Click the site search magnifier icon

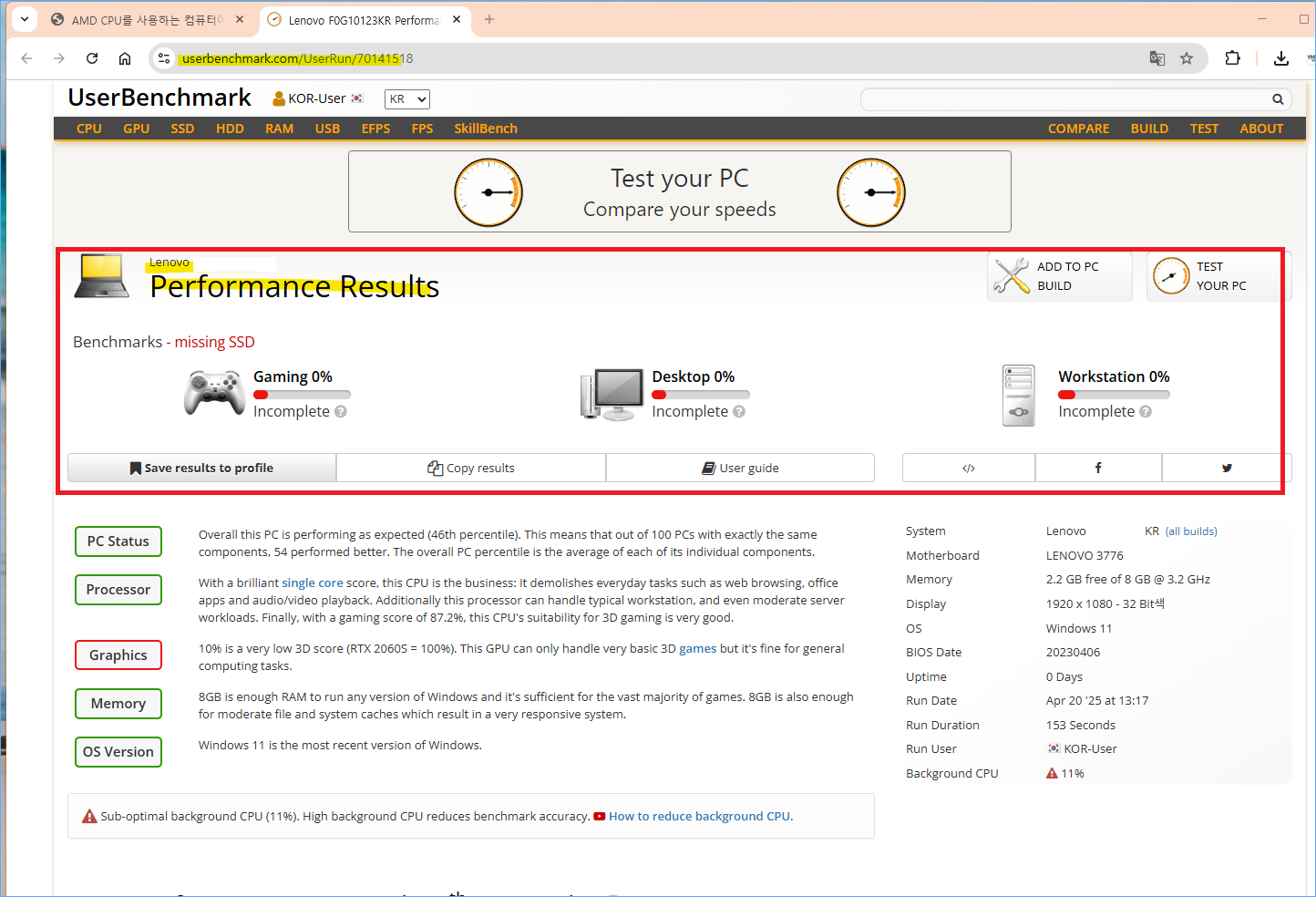pyautogui.click(x=1278, y=99)
